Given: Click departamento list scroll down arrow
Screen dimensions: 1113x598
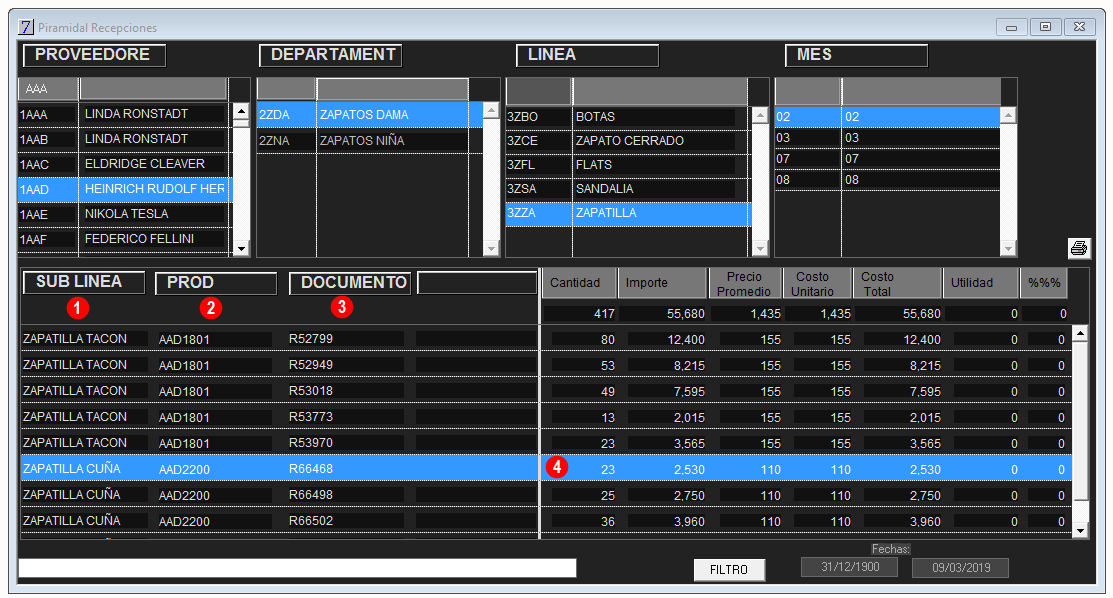Looking at the screenshot, I should coord(491,248).
